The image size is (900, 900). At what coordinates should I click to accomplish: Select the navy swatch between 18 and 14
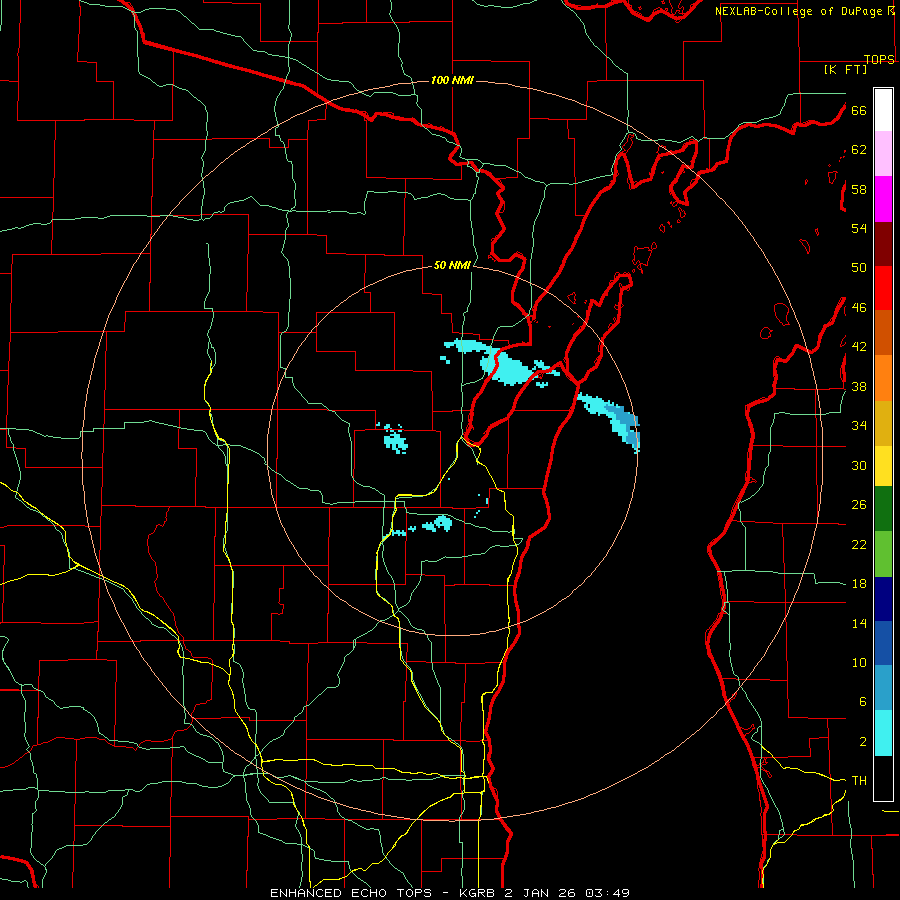pyautogui.click(x=883, y=599)
